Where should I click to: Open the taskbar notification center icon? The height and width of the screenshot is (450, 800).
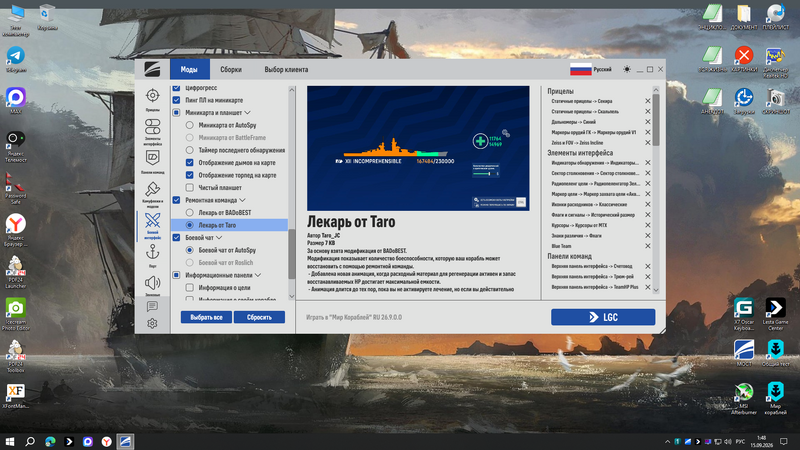click(x=784, y=441)
